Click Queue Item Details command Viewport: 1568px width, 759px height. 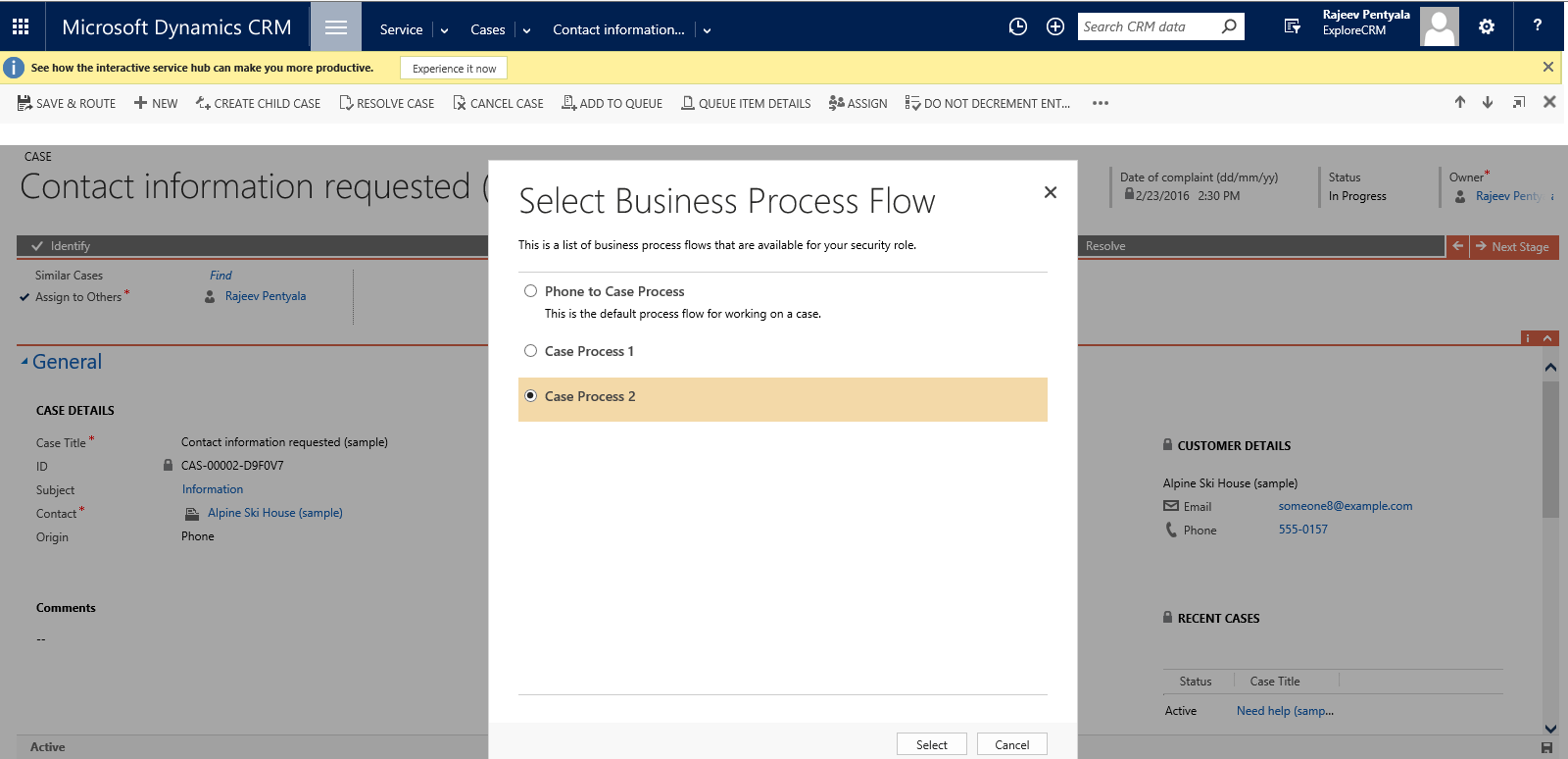click(x=746, y=103)
